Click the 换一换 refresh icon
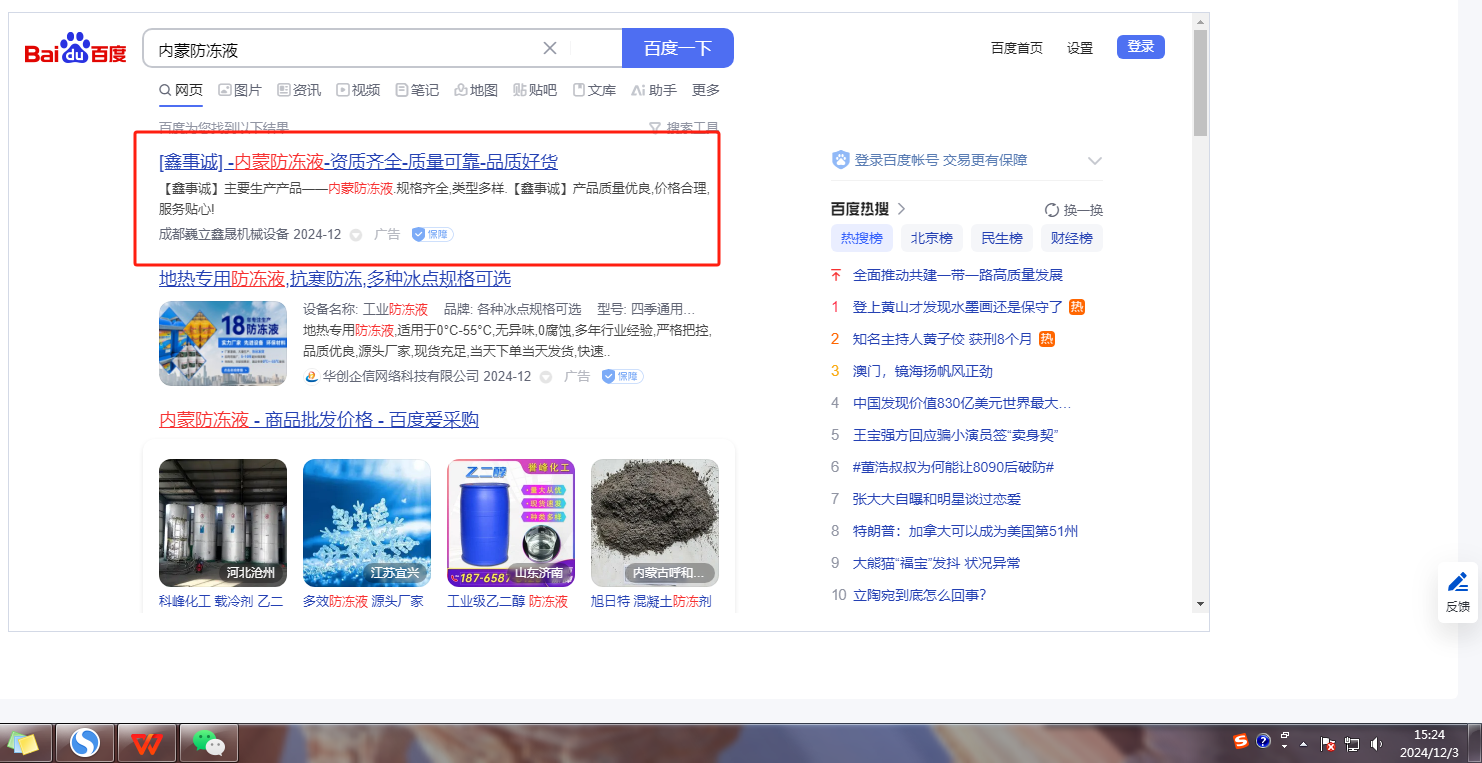1482x763 pixels. point(1052,210)
